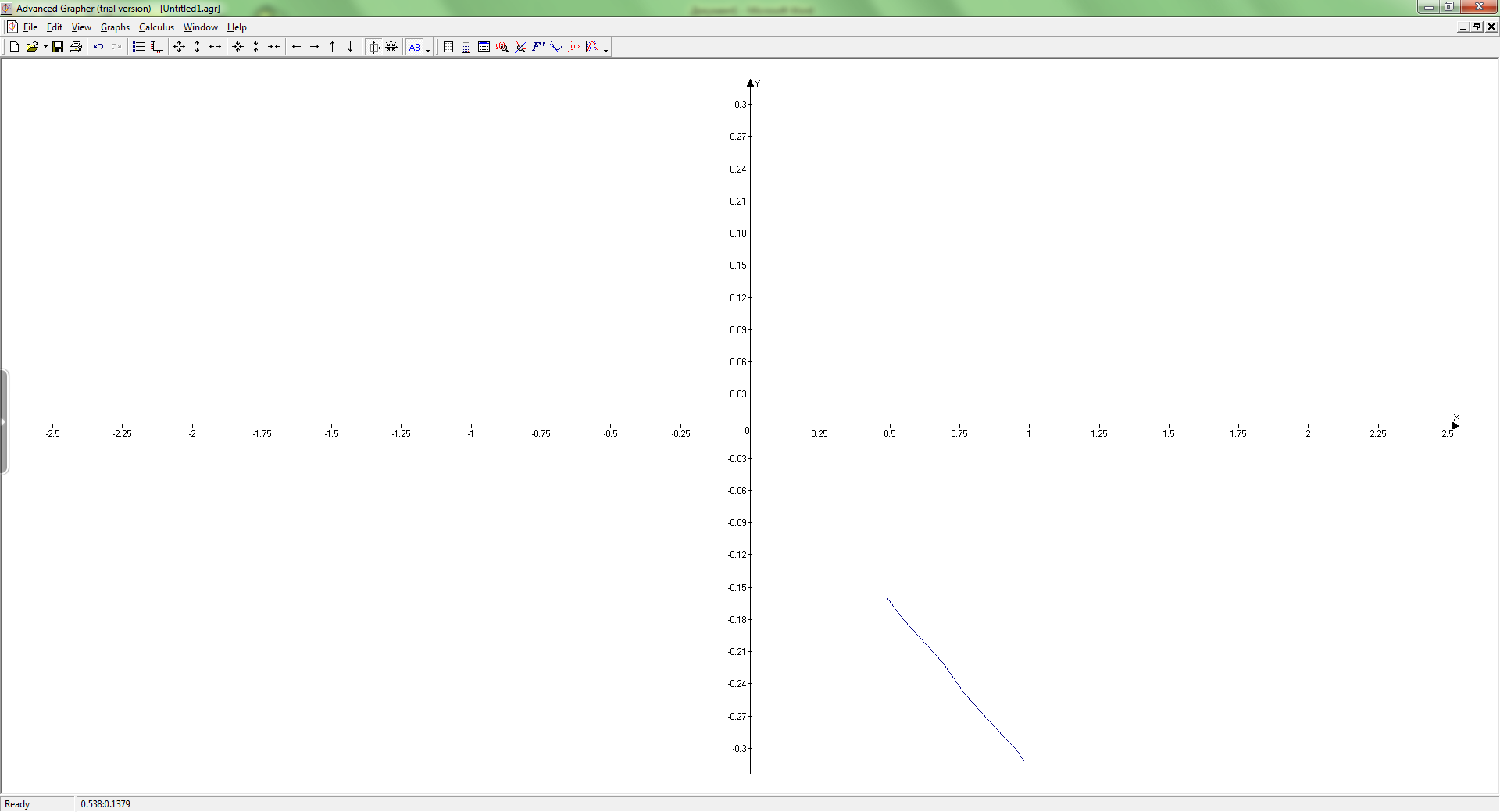Open the Window menu
The image size is (1500, 812).
tap(201, 27)
